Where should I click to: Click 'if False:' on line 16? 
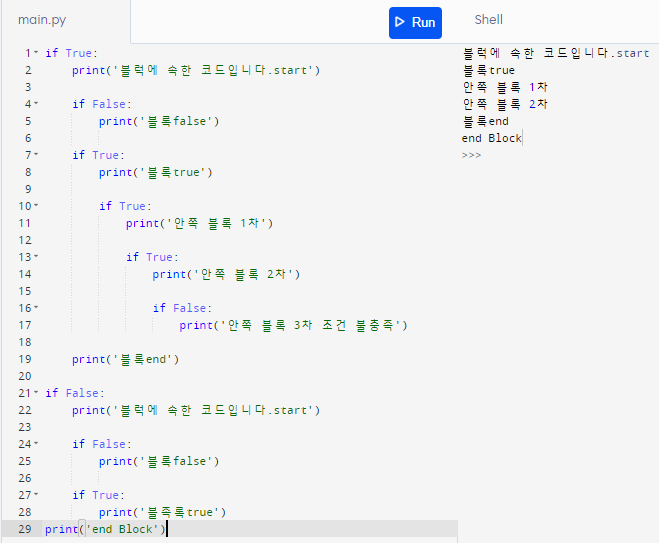click(x=182, y=308)
